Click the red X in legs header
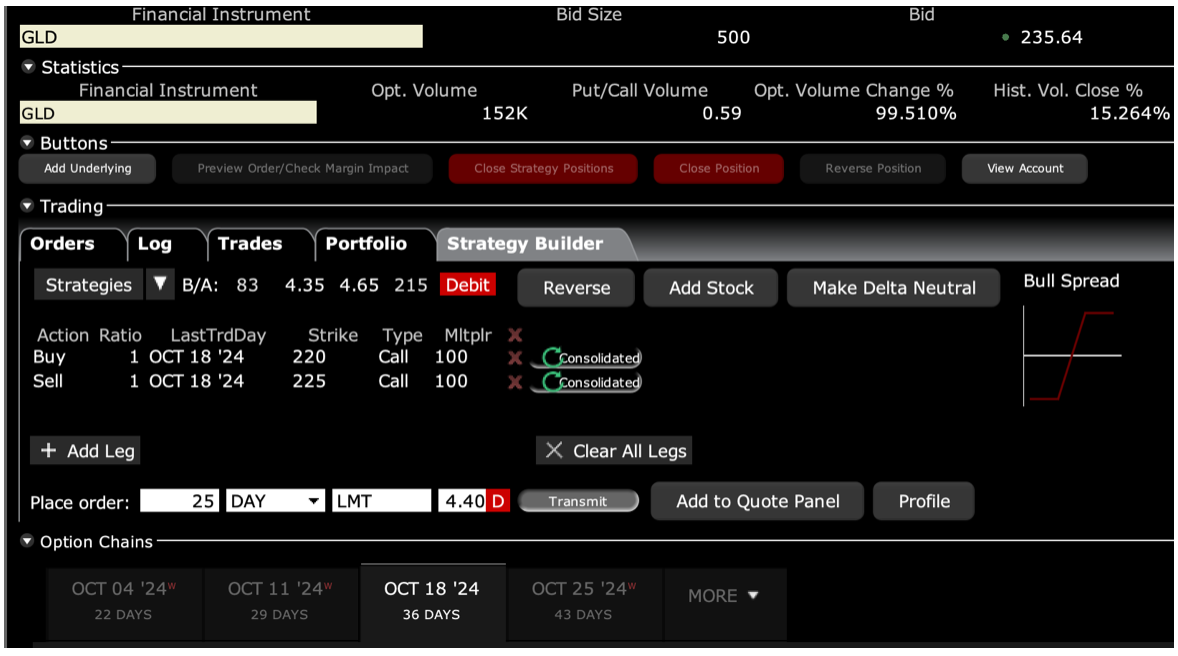The width and height of the screenshot is (1178, 656). pos(515,334)
